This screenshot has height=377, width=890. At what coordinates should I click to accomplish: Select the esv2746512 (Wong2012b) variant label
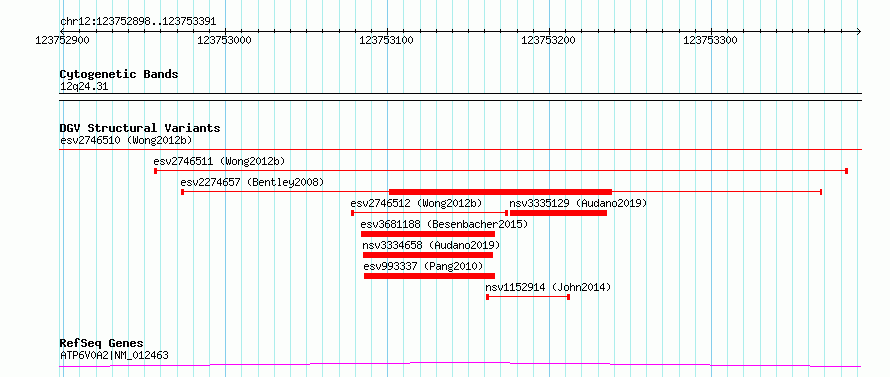(x=416, y=203)
